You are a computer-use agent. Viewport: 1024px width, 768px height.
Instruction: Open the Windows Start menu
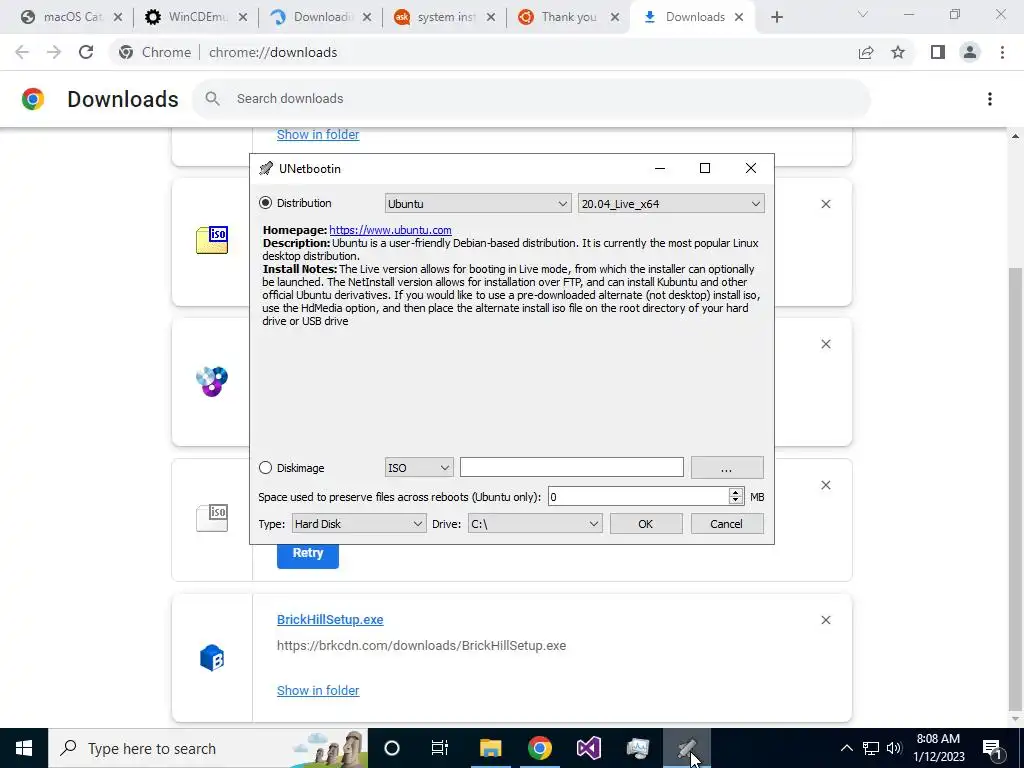24,748
